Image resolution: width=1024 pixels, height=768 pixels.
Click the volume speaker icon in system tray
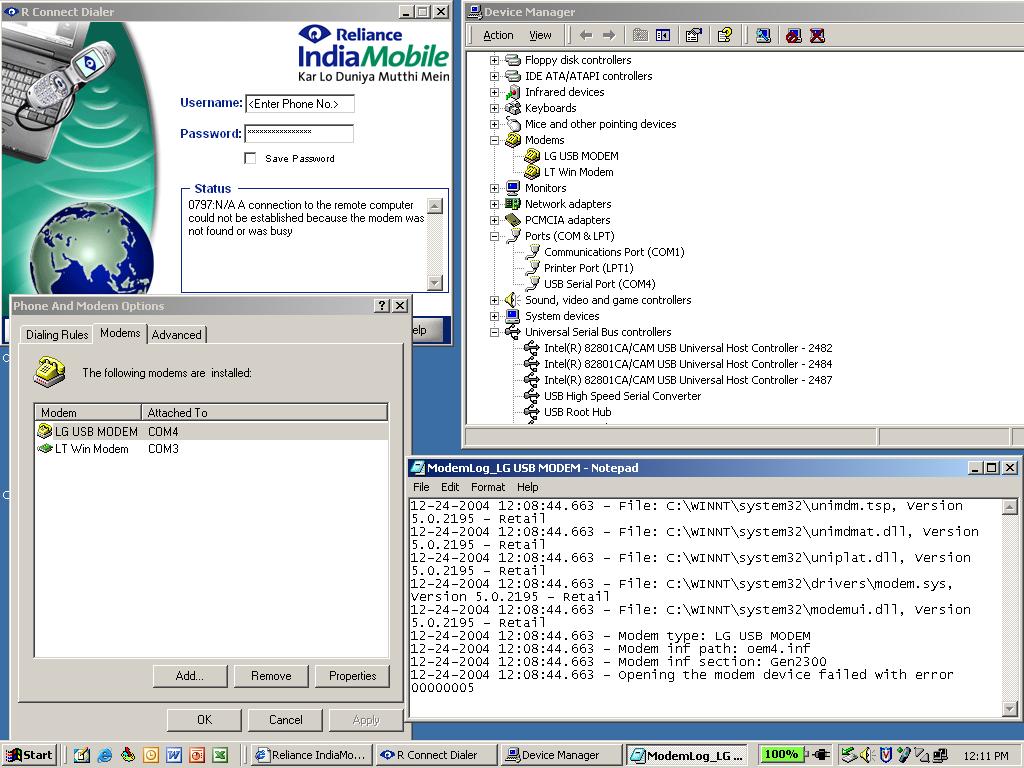point(865,755)
